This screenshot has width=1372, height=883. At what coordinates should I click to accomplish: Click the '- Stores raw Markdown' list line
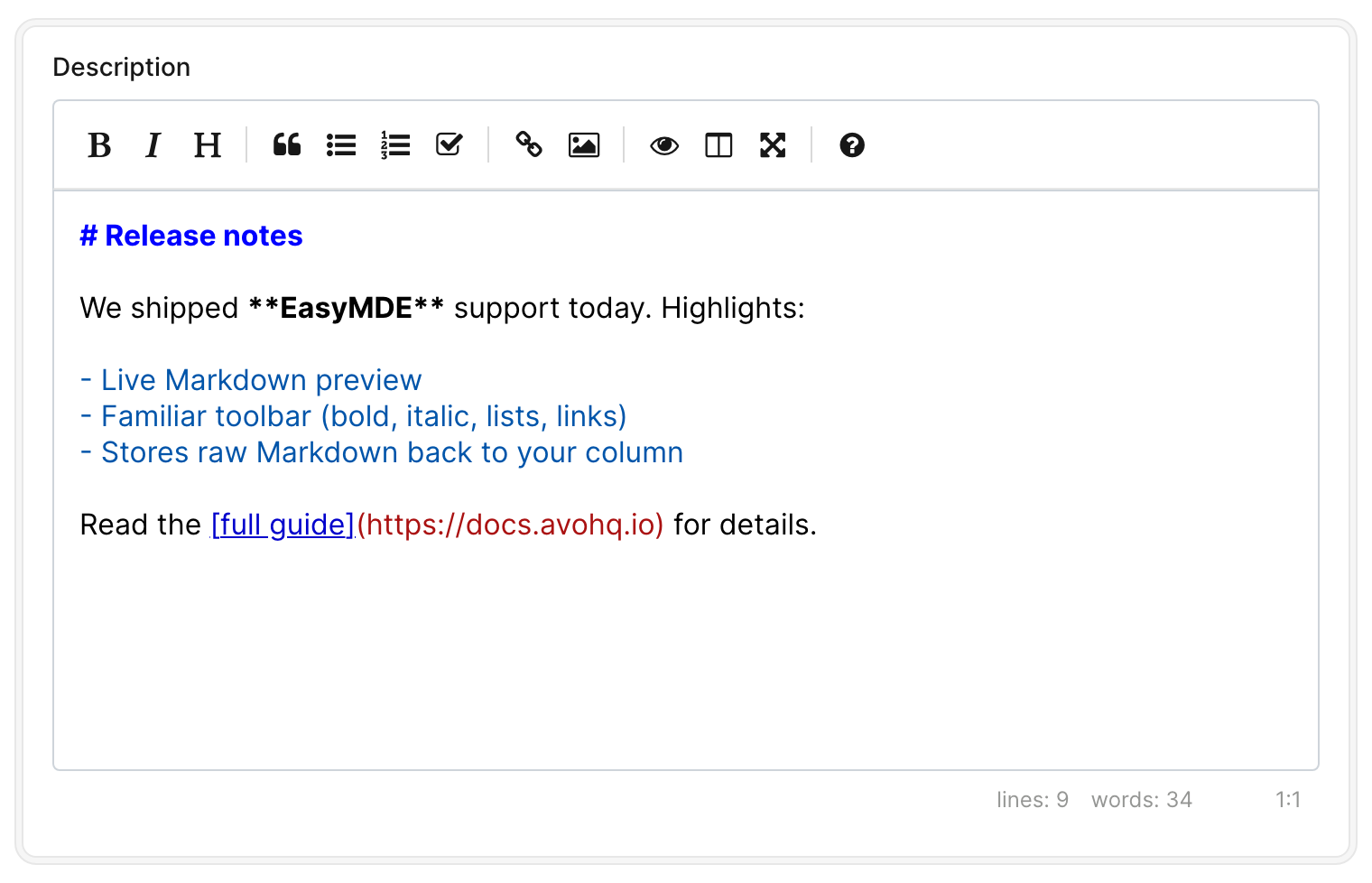[382, 452]
